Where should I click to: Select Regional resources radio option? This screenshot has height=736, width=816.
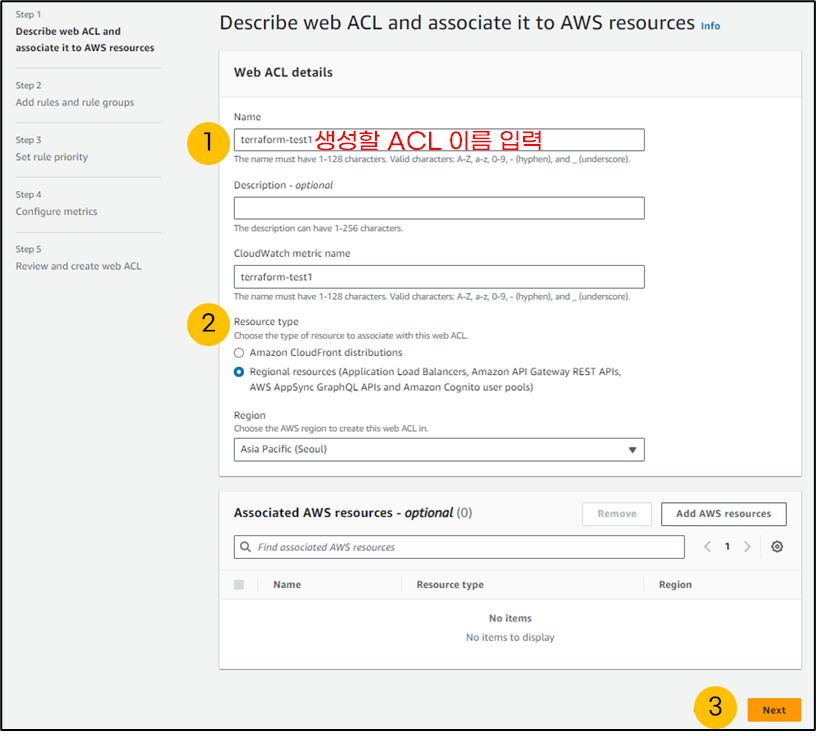pyautogui.click(x=239, y=372)
